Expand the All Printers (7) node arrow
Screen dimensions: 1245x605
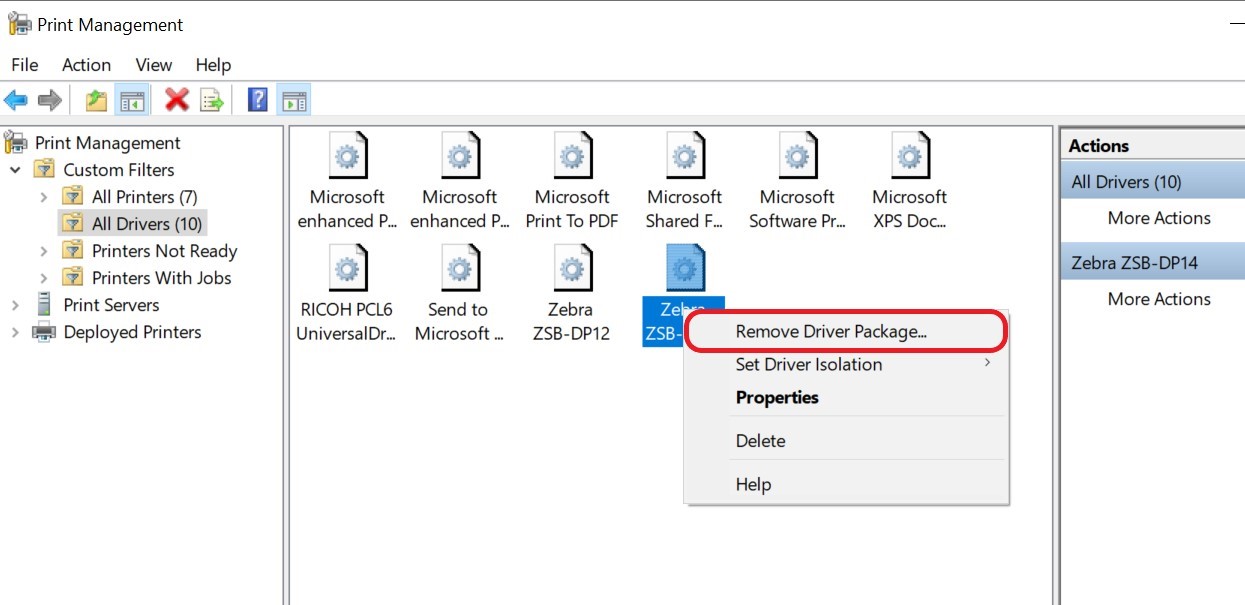point(44,197)
